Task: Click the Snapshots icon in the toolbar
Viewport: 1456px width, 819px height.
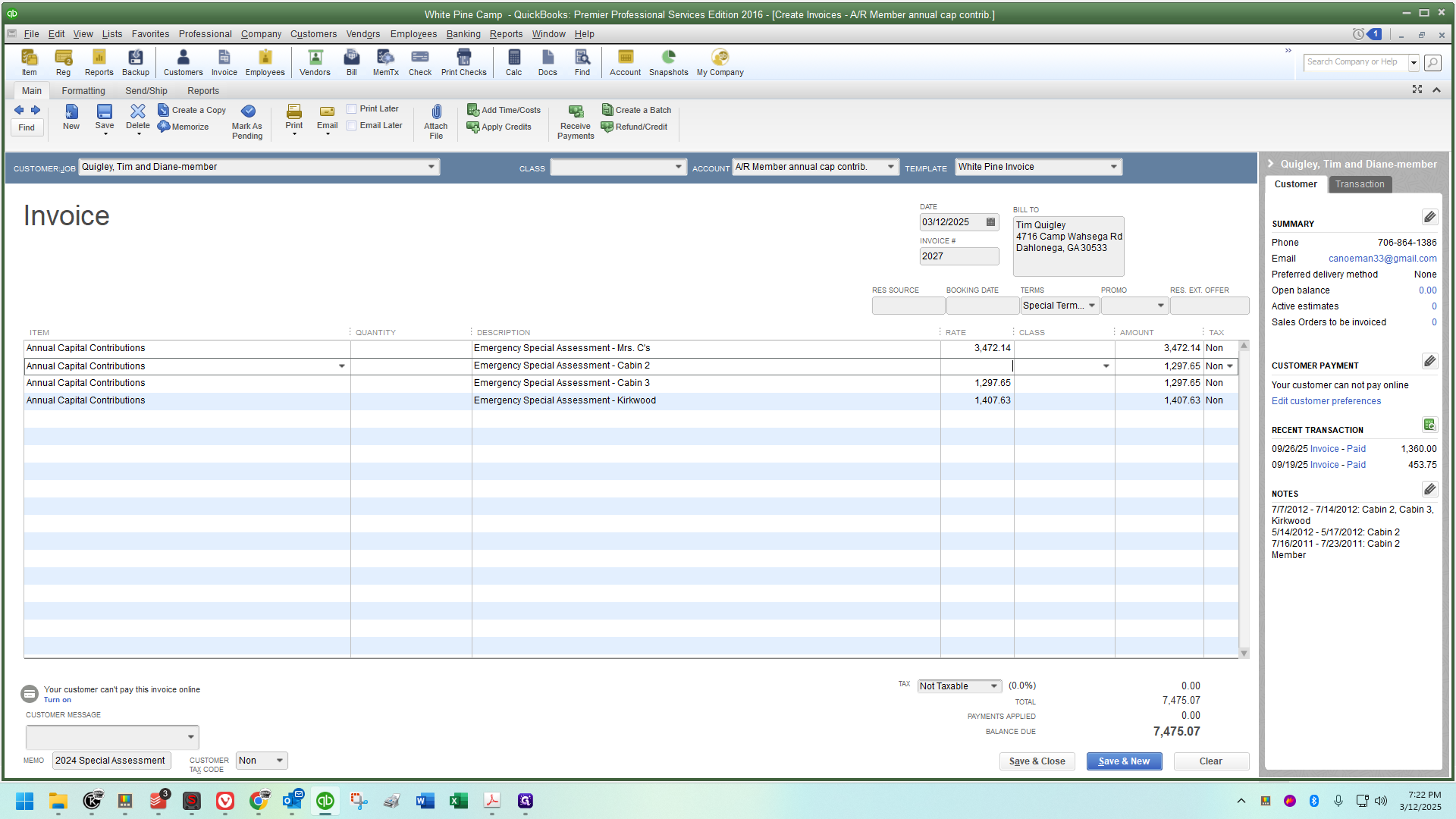Action: tap(668, 61)
